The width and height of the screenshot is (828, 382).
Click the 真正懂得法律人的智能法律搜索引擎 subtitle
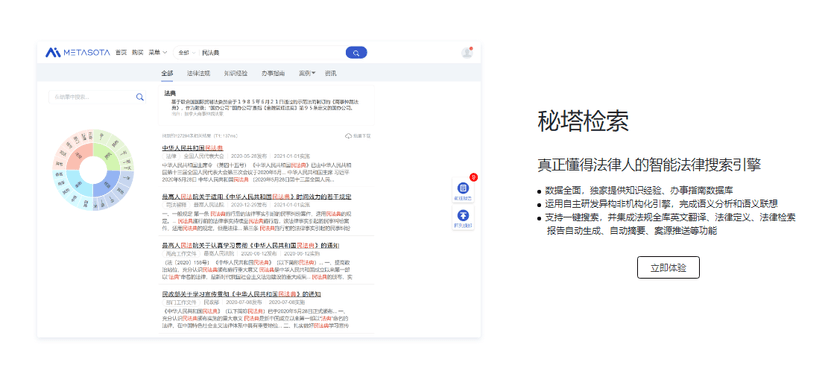(649, 164)
